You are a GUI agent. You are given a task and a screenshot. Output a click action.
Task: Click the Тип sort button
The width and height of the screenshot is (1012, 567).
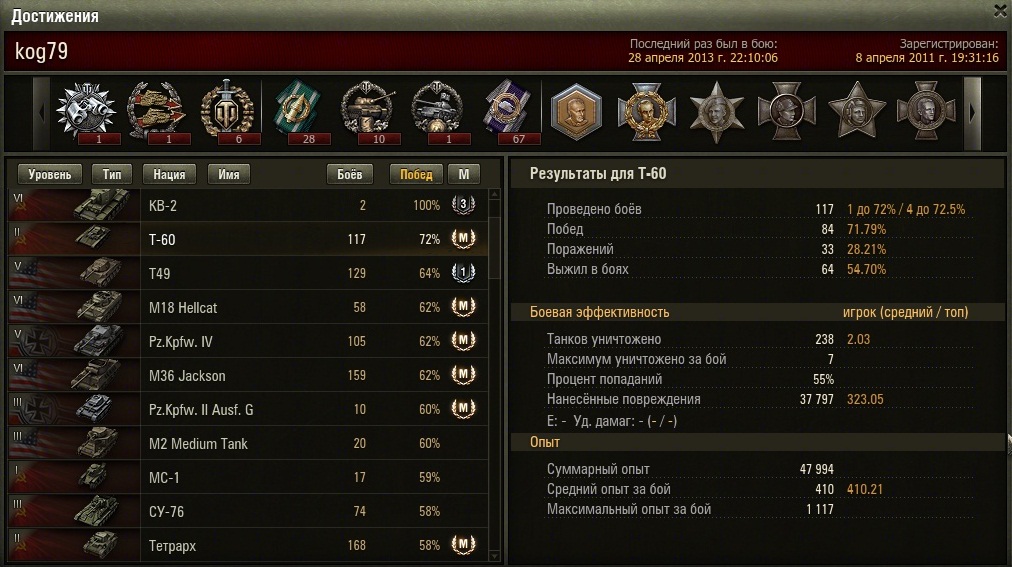click(x=112, y=174)
